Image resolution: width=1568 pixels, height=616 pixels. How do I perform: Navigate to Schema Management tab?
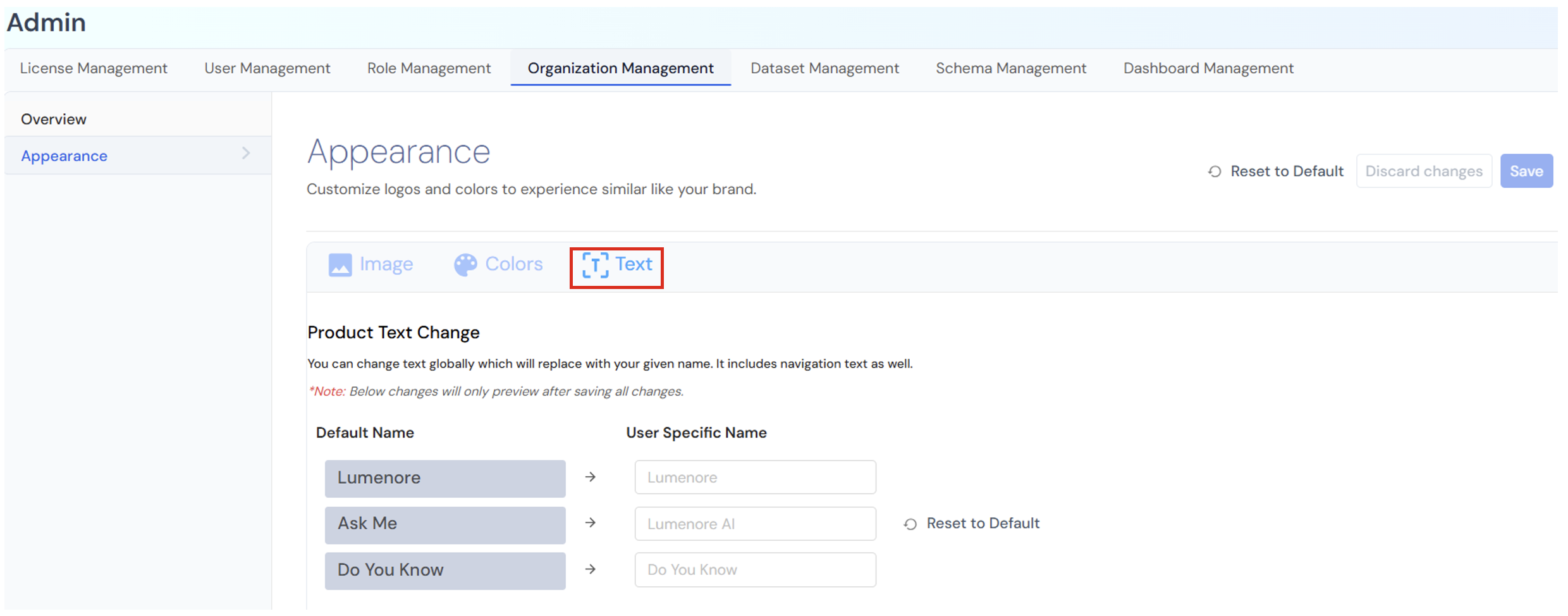1011,68
